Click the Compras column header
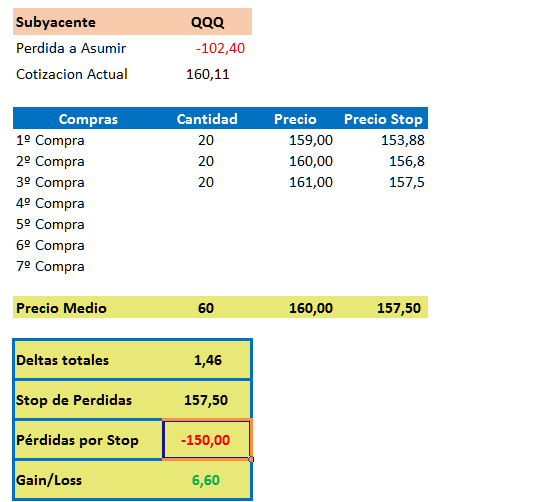This screenshot has height=502, width=543. pyautogui.click(x=88, y=119)
